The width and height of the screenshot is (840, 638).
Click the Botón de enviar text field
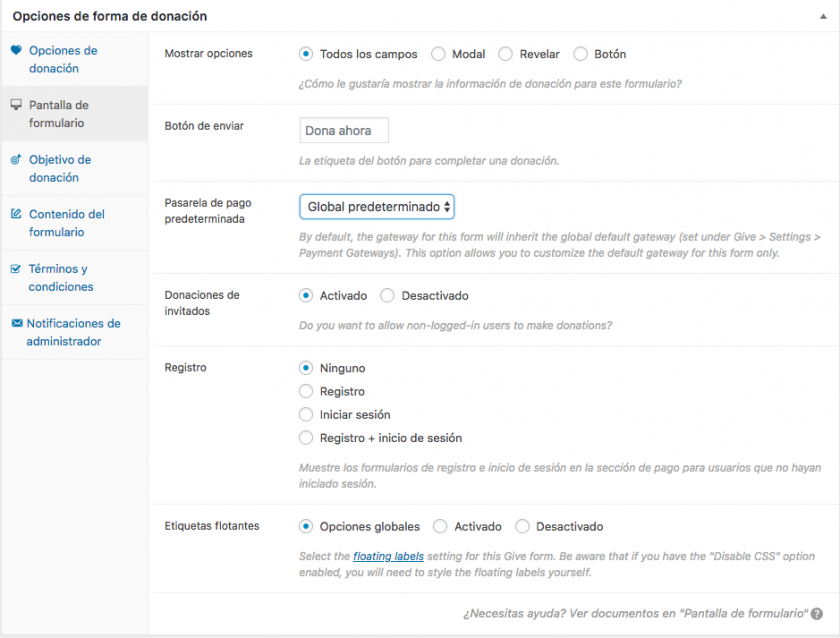click(344, 131)
